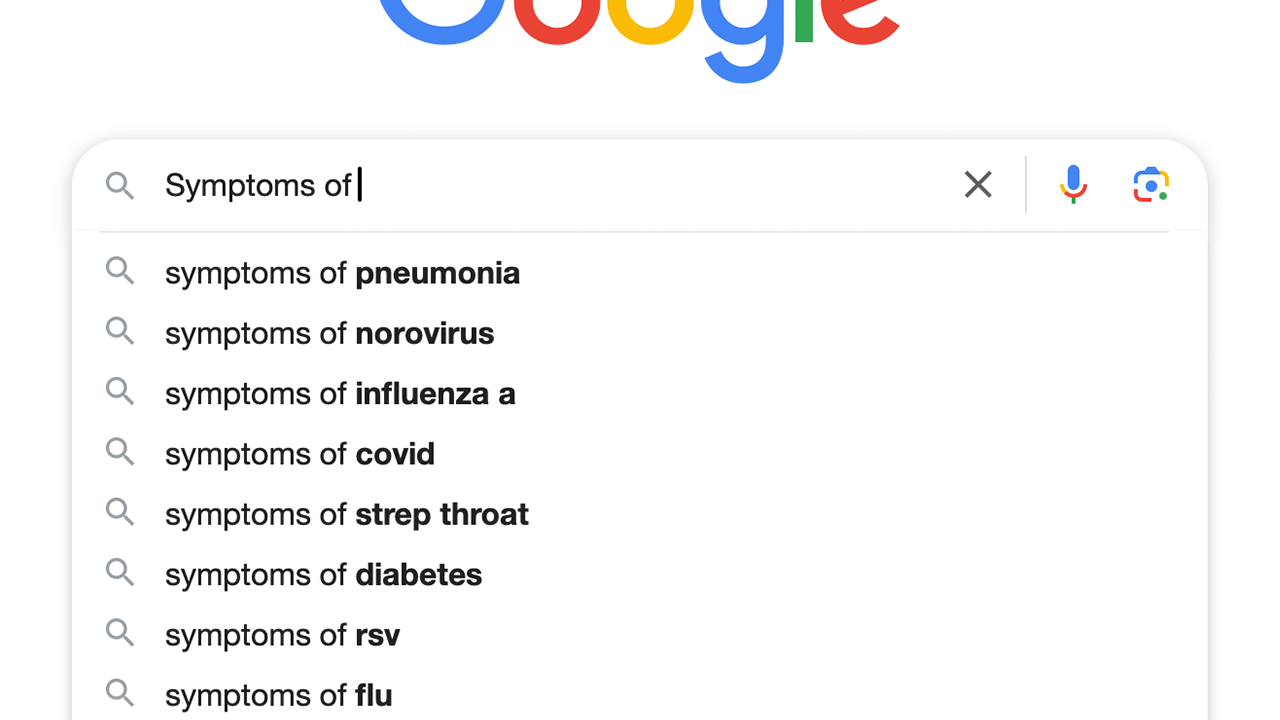1280x720 pixels.
Task: Click the Google logo
Action: click(639, 30)
